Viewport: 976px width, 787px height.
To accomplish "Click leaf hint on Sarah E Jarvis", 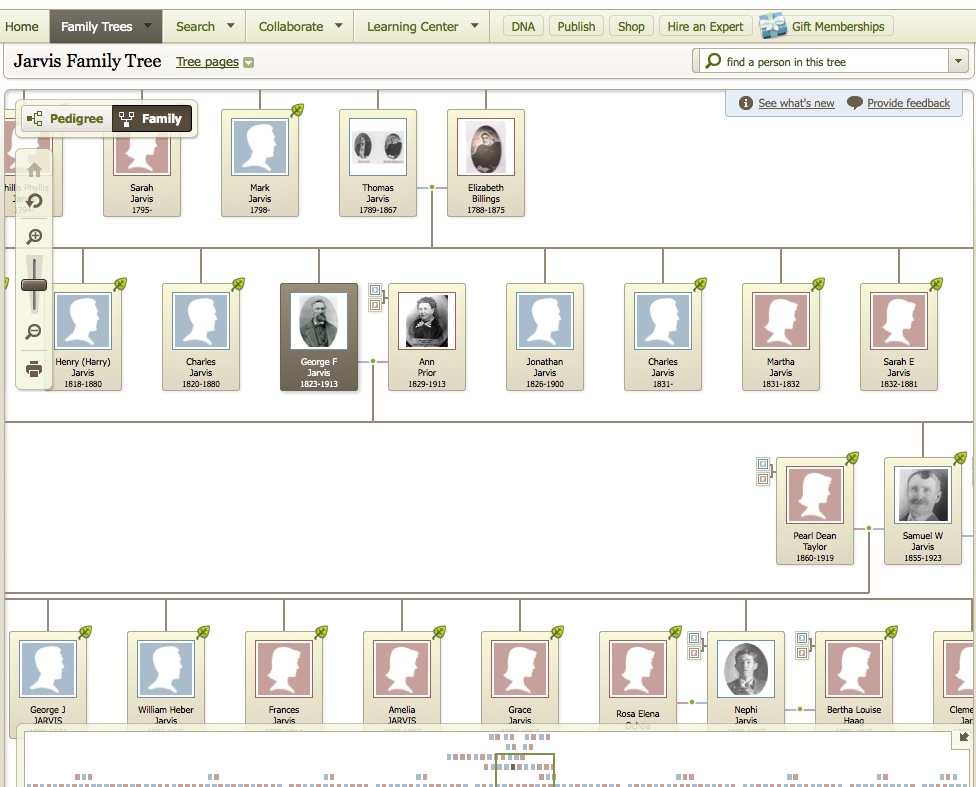I will (x=936, y=284).
